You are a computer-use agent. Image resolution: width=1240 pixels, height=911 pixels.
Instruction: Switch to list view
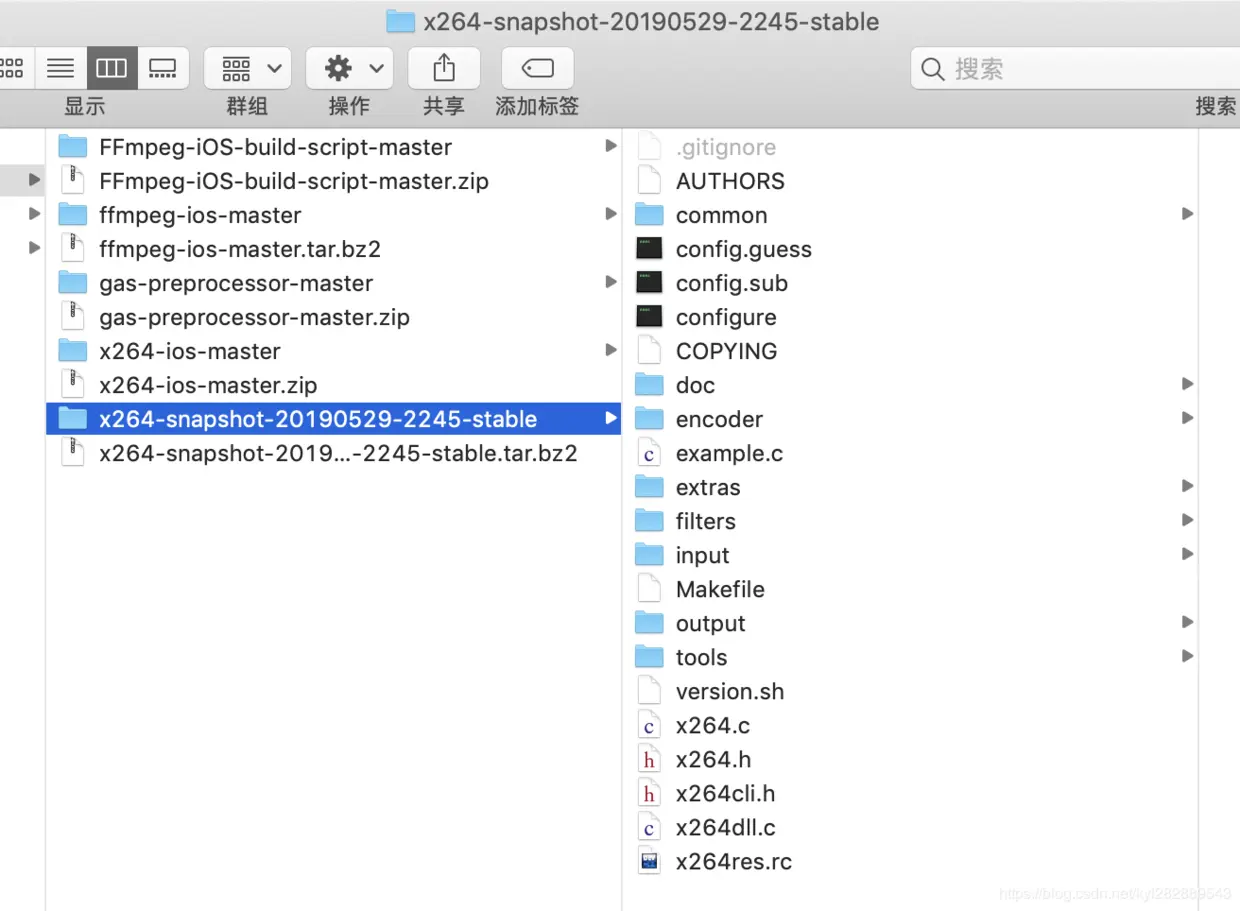pos(61,68)
